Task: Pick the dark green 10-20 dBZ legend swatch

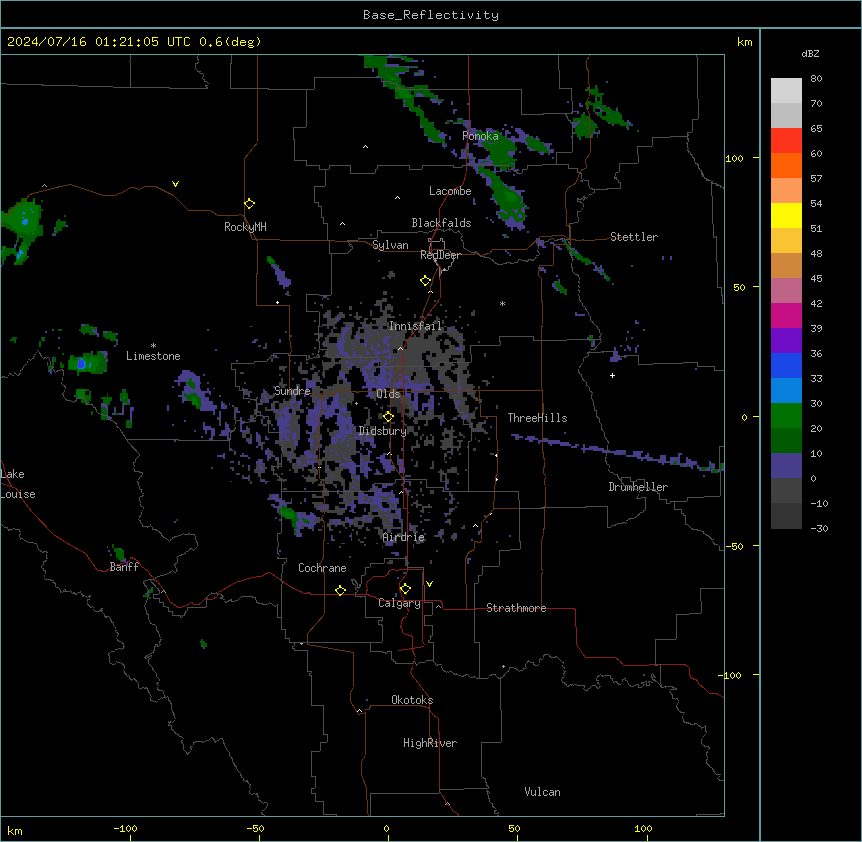Action: pos(786,441)
